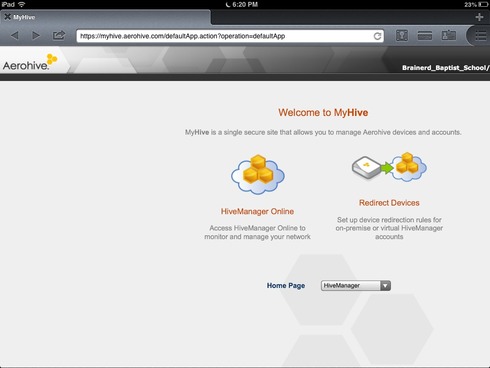Go back with the left arrow
The height and width of the screenshot is (368, 490).
pos(15,35)
